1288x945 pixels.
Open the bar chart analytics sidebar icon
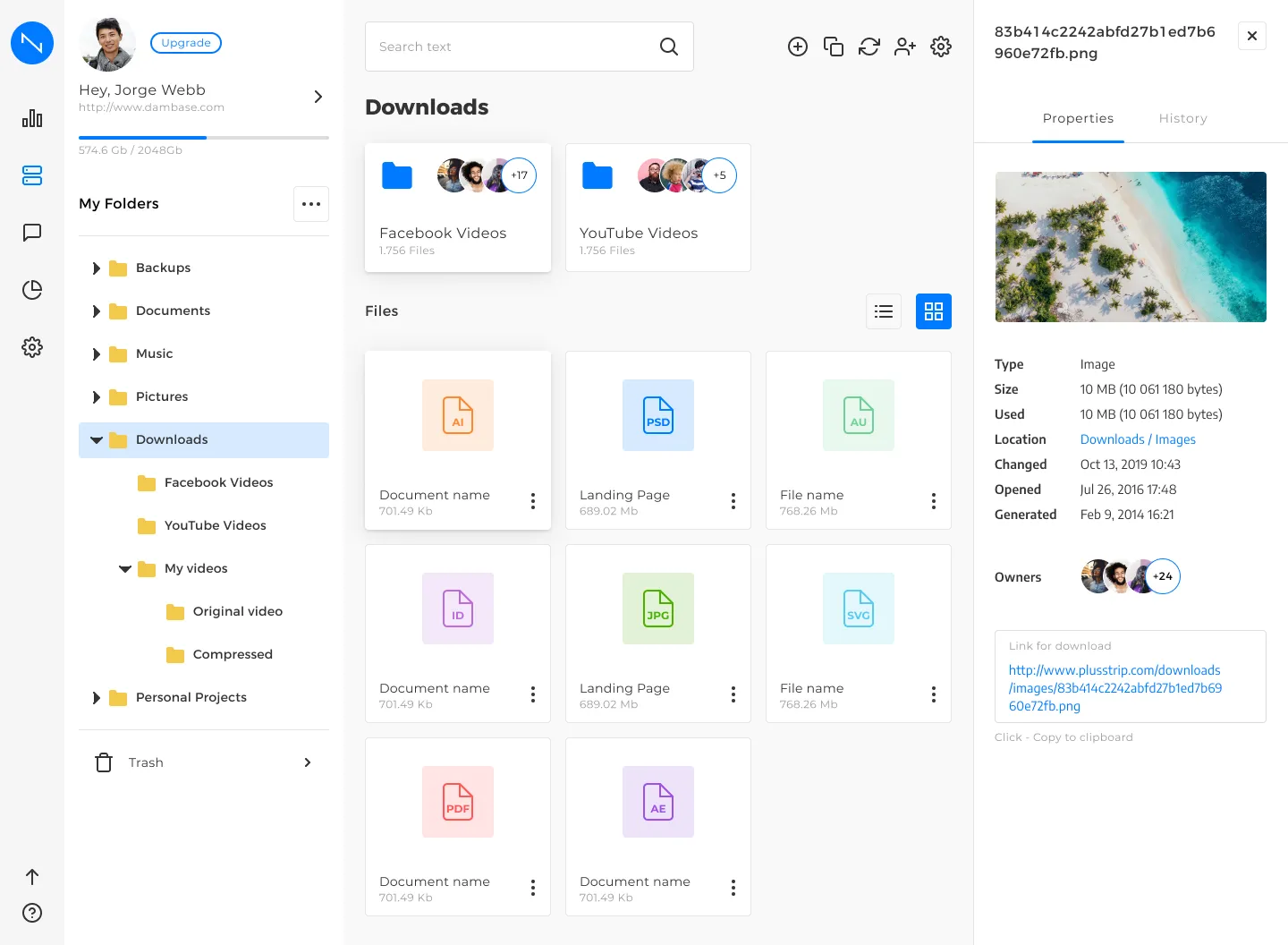click(32, 118)
